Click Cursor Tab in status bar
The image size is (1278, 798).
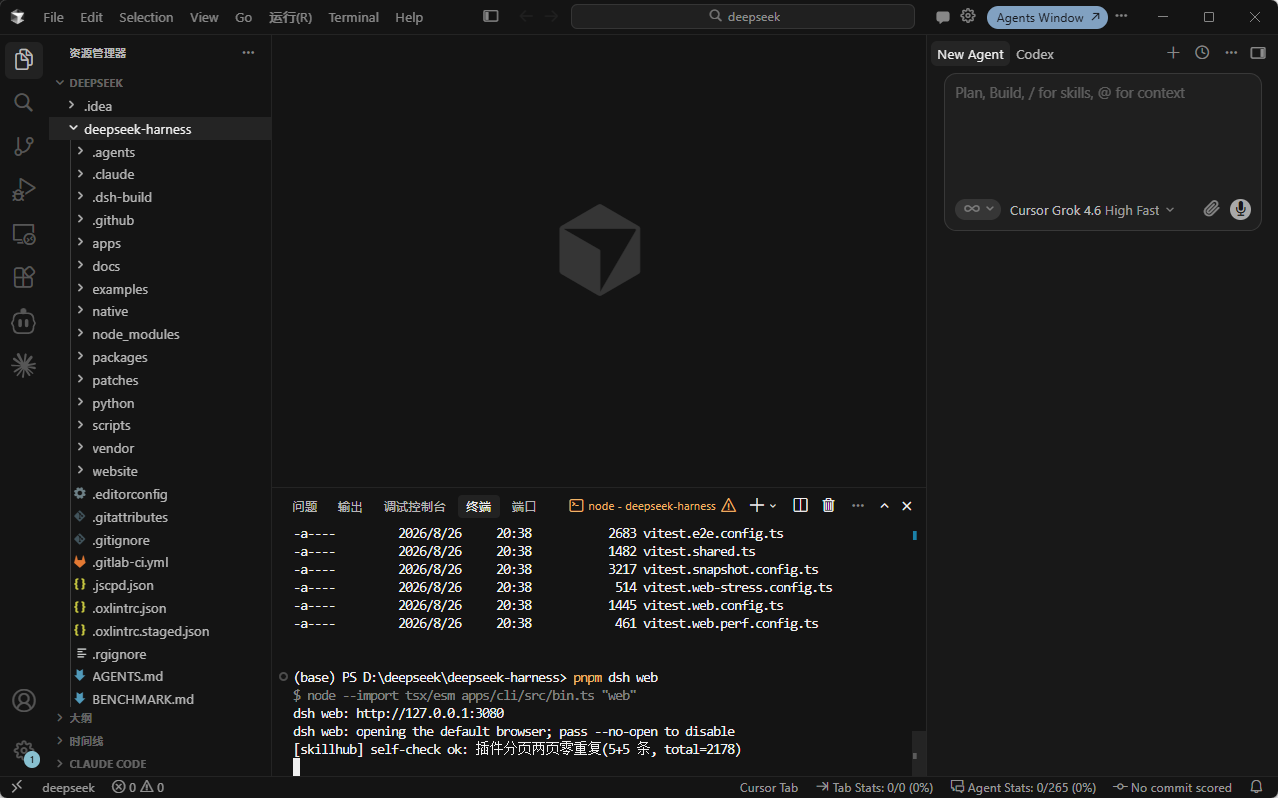tap(768, 787)
